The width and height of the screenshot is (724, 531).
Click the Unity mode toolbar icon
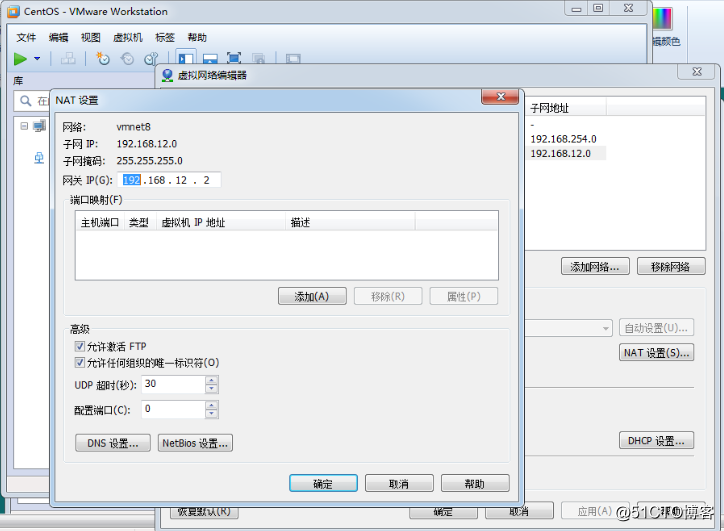coord(259,59)
